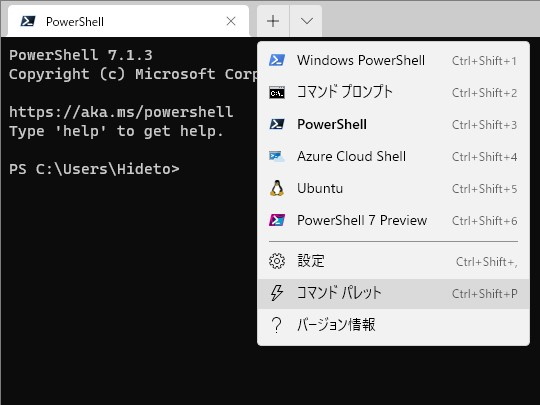Screen dimensions: 540x405
Task: Open Windows PowerShell profile
Action: (x=393, y=60)
